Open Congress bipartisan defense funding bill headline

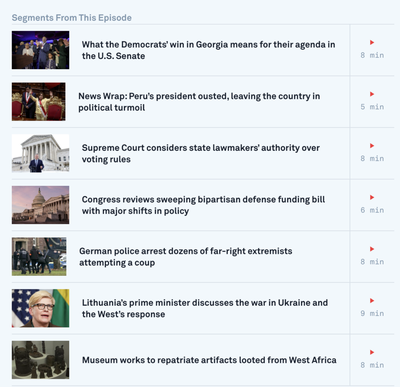pyautogui.click(x=203, y=205)
